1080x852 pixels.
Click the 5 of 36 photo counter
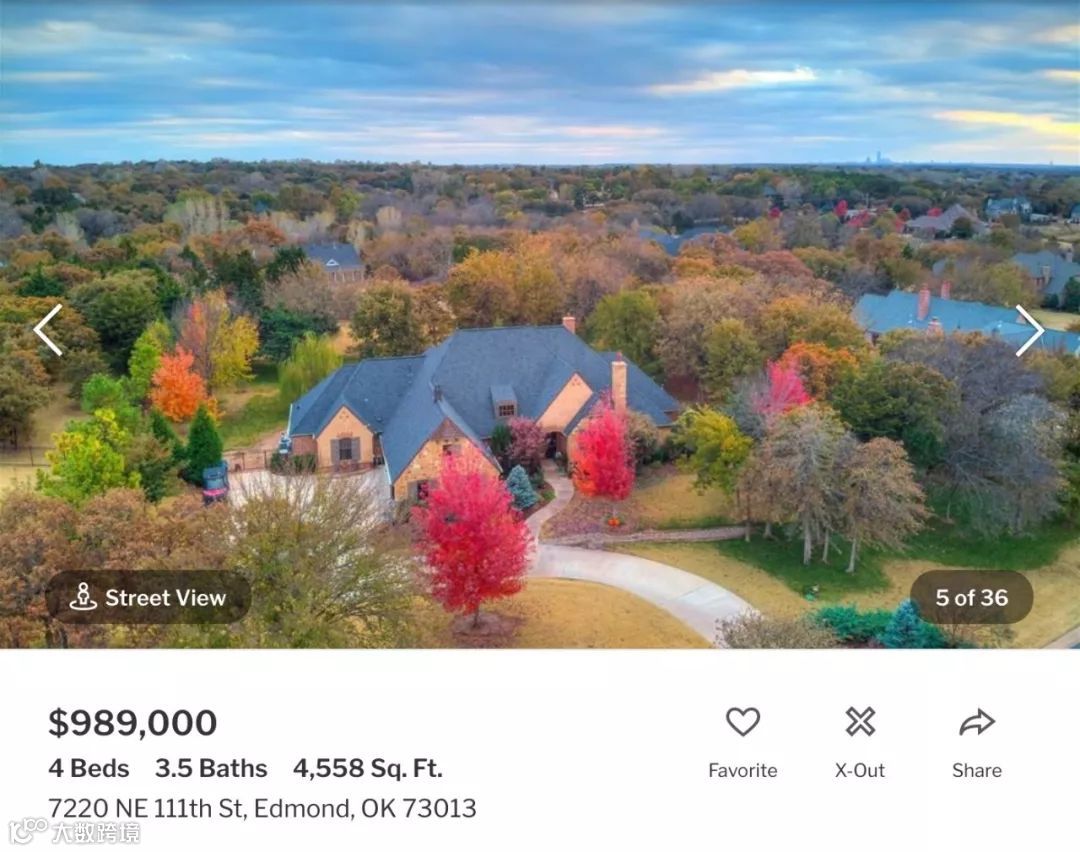[971, 597]
